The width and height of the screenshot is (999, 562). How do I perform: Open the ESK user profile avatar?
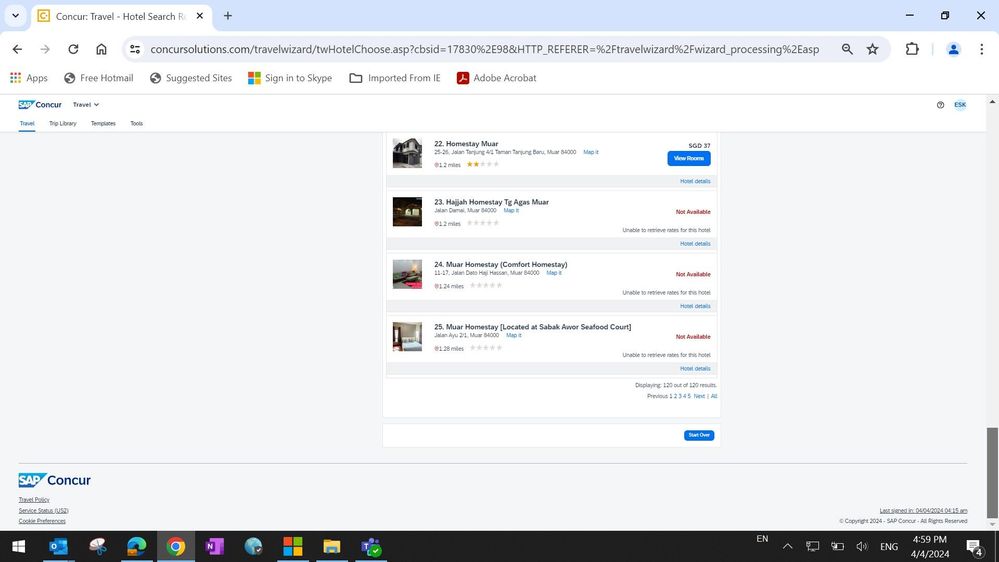pos(960,105)
